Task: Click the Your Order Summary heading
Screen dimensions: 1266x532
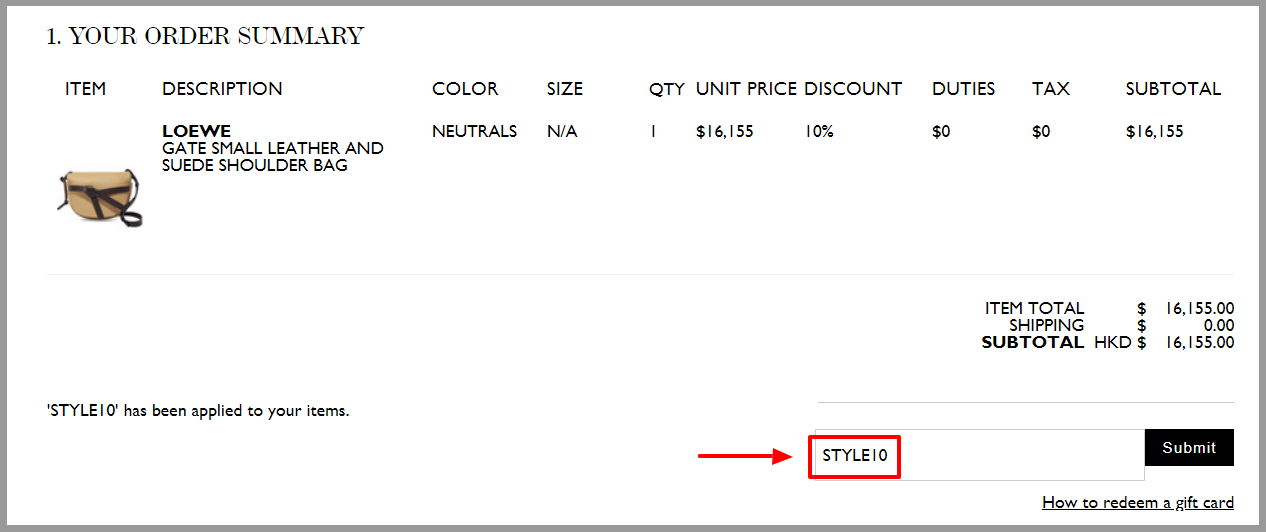Action: pyautogui.click(x=205, y=37)
